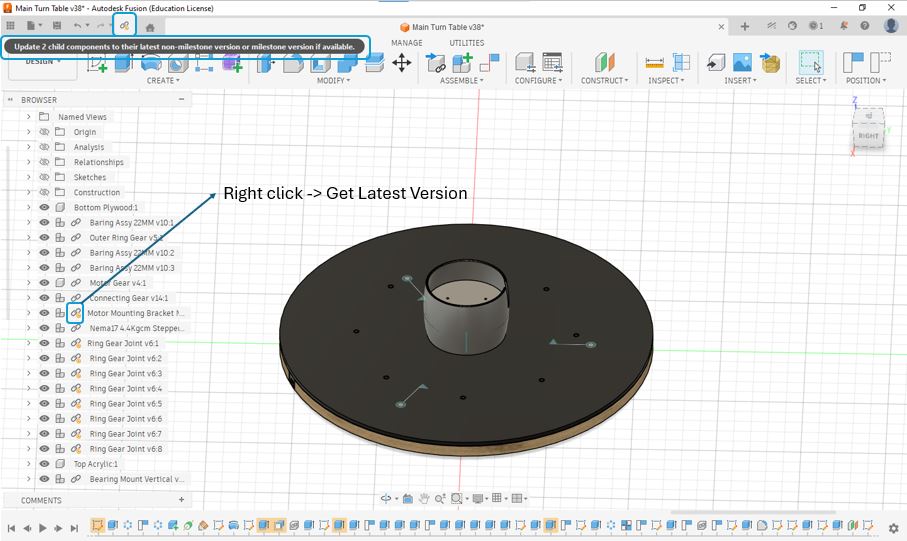Select the Pan hand tool
Viewport: 907px width, 541px height.
(x=424, y=498)
